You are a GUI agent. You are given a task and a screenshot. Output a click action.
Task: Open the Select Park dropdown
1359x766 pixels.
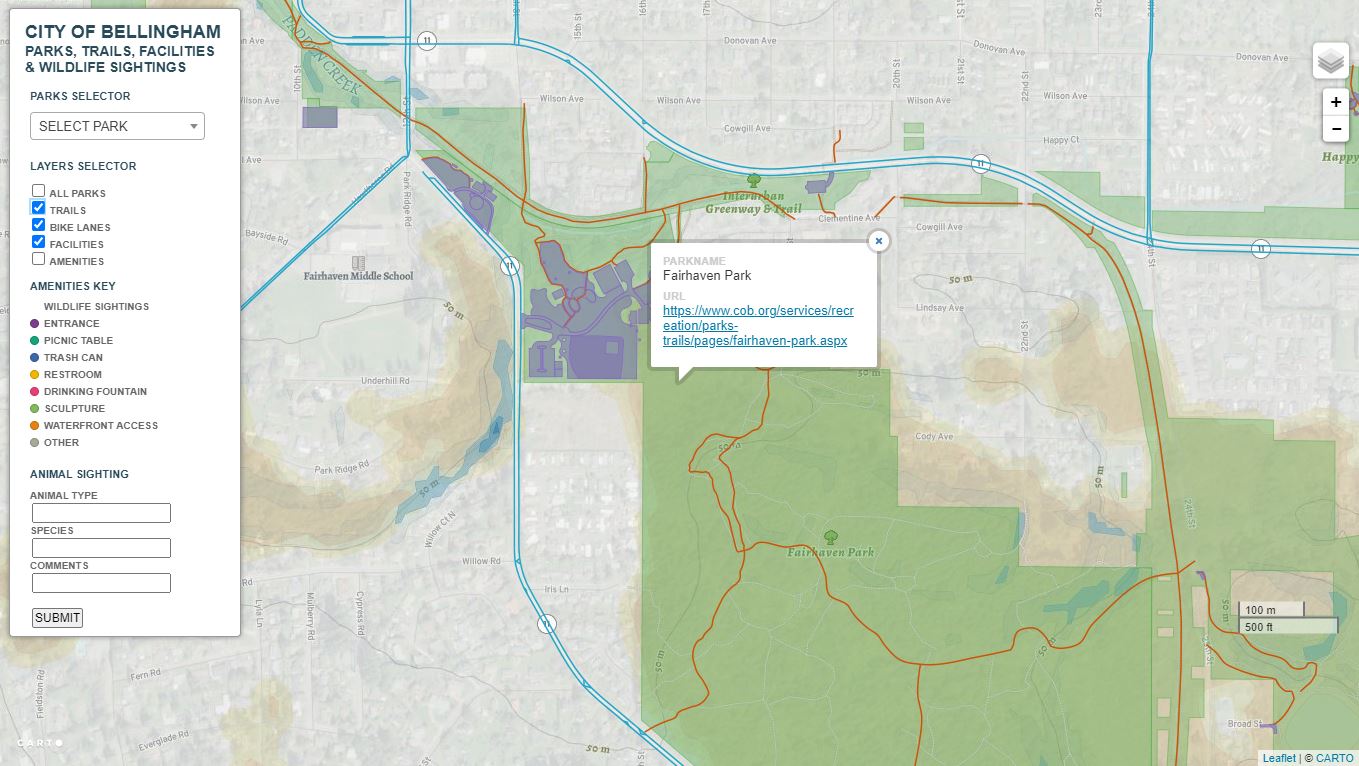pyautogui.click(x=117, y=126)
